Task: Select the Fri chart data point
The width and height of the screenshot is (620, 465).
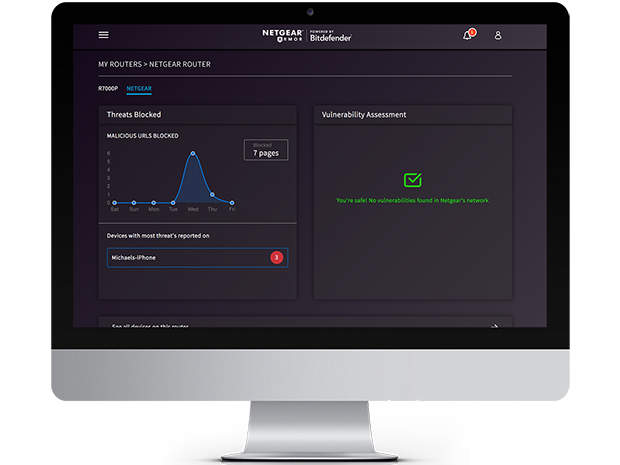Action: tap(232, 203)
